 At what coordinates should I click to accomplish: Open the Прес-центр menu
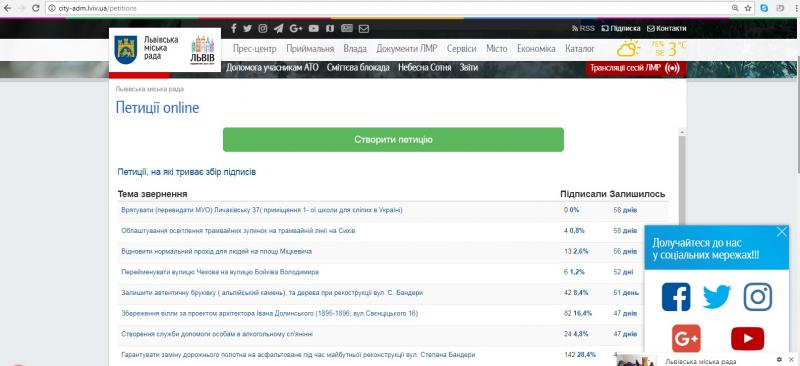(x=255, y=49)
